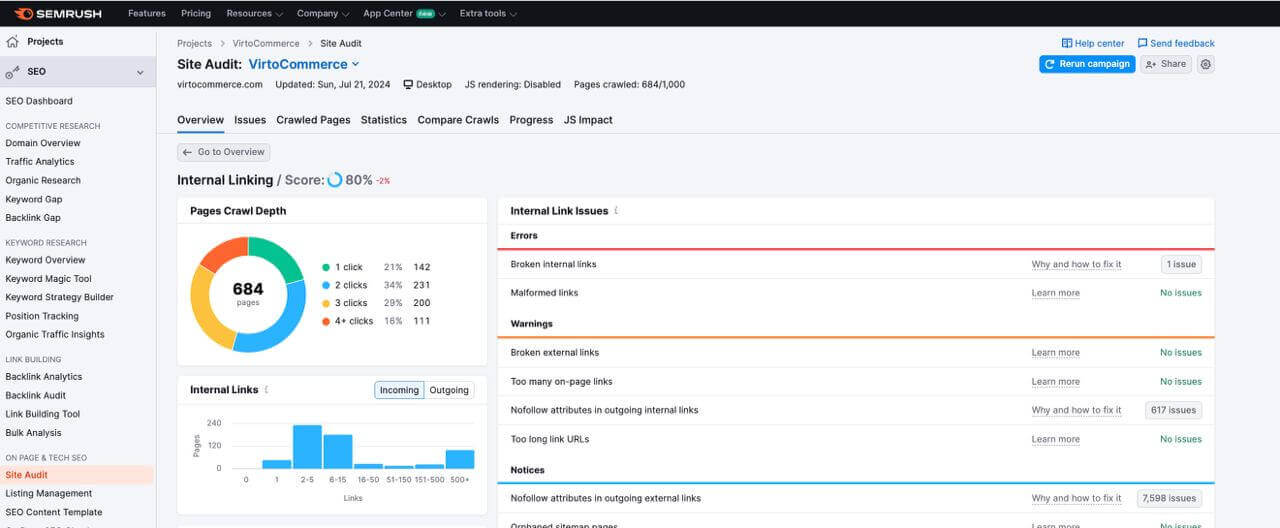Click the yellow 3 clicks legend dot
The width and height of the screenshot is (1280, 528).
click(326, 303)
